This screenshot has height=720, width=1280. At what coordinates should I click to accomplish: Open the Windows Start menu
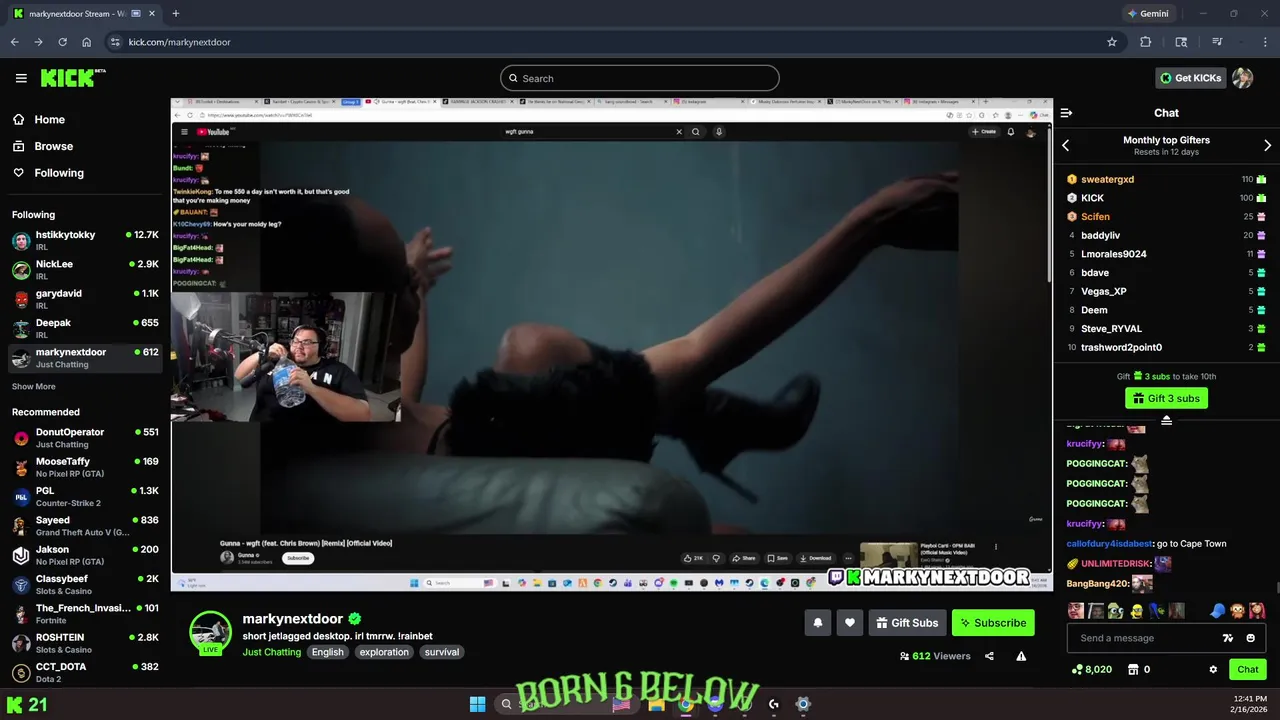coord(477,704)
